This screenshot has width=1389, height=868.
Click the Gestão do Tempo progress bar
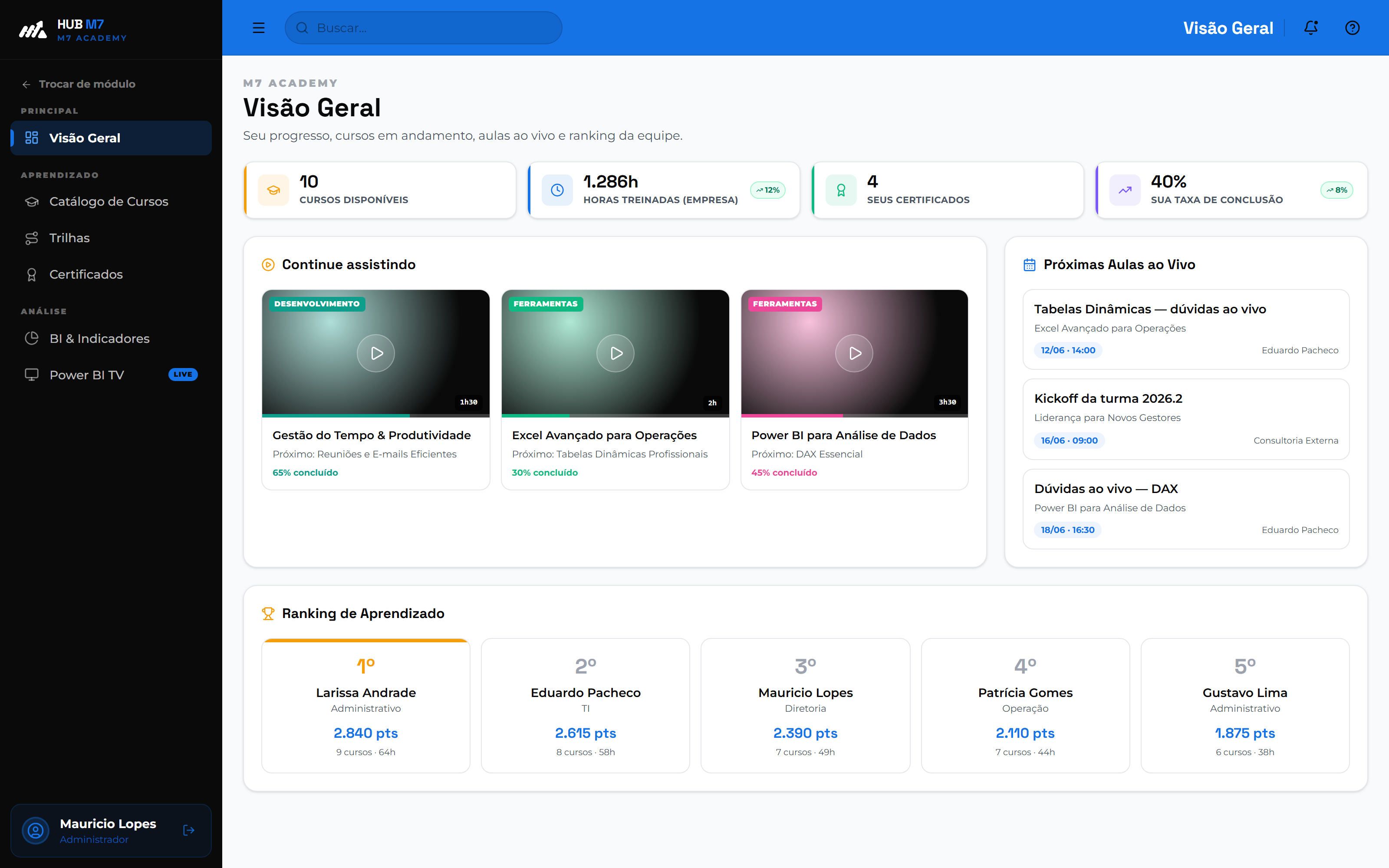376,415
